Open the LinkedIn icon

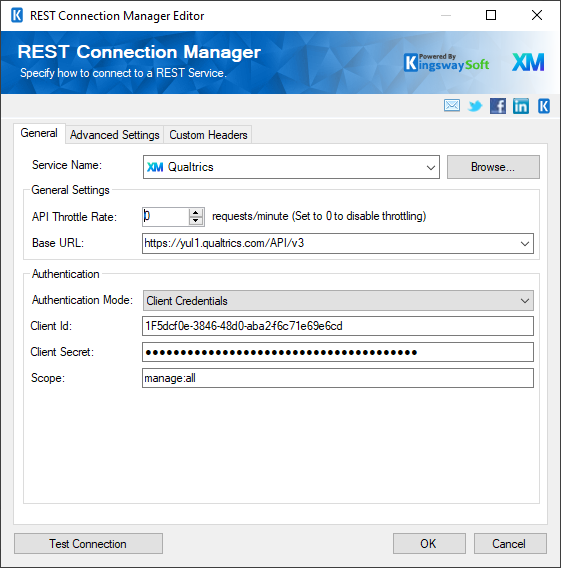point(520,106)
